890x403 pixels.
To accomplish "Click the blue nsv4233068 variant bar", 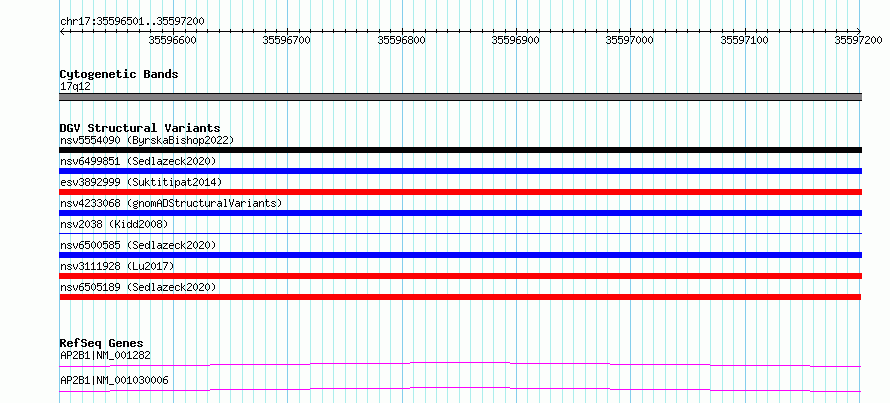I will (460, 213).
